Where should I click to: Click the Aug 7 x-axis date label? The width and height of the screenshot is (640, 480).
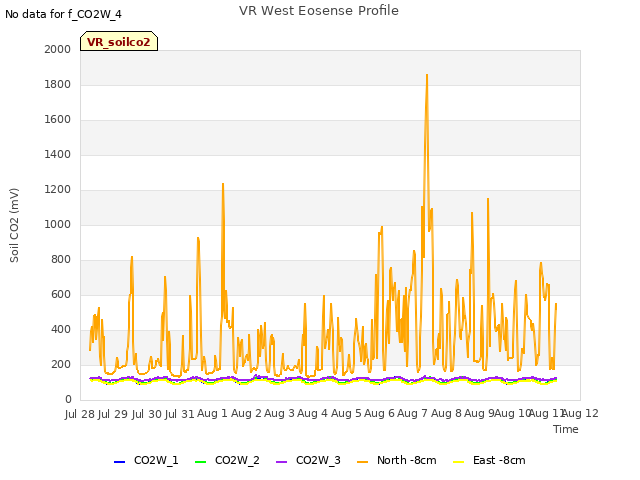click(413, 414)
